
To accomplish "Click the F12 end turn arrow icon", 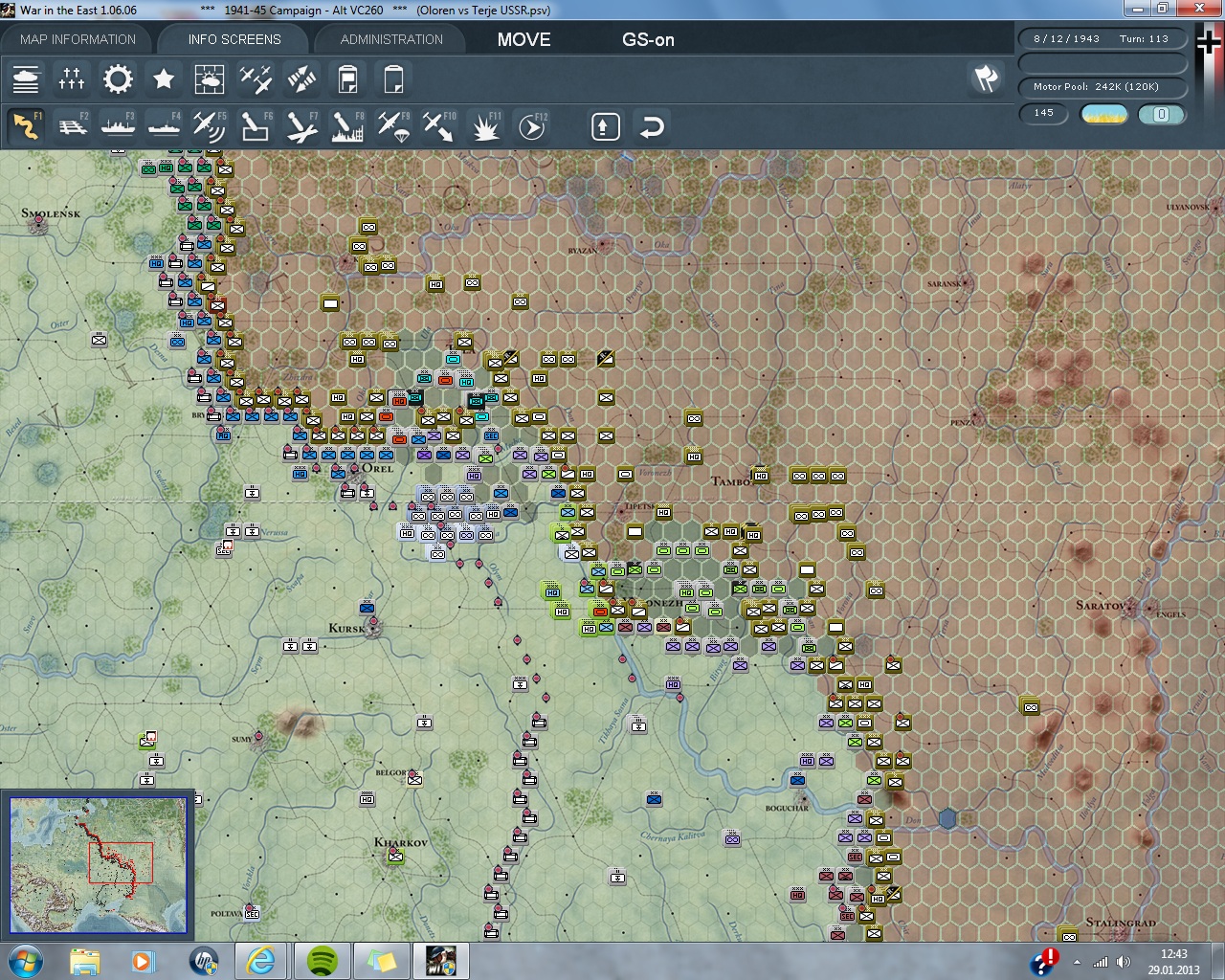I will pos(532,126).
